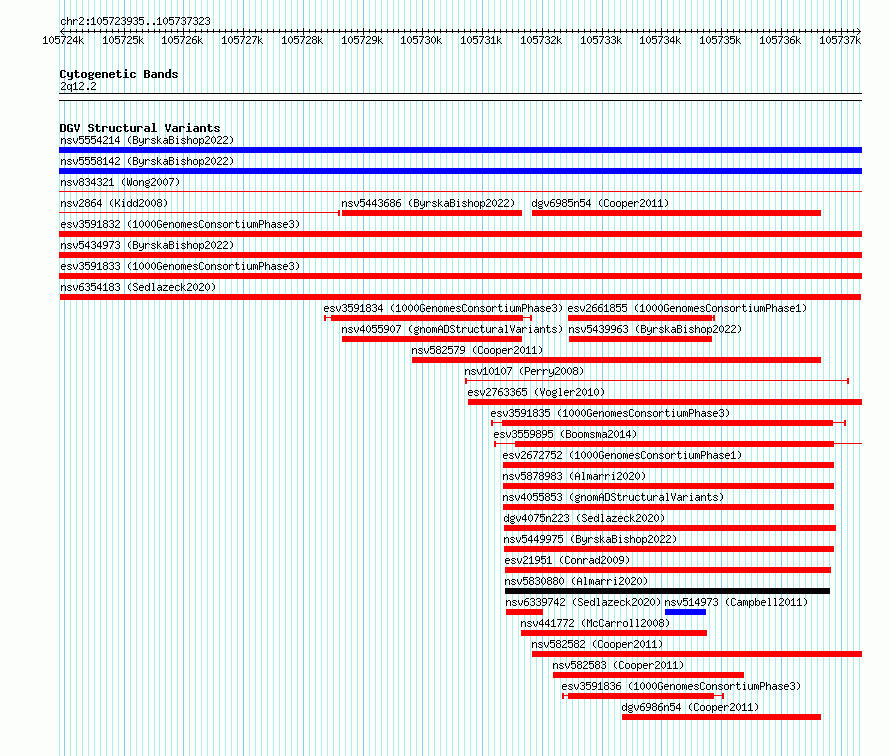Click the chr2:105723935..105737323 coordinate label
This screenshot has width=890, height=756.
click(135, 21)
